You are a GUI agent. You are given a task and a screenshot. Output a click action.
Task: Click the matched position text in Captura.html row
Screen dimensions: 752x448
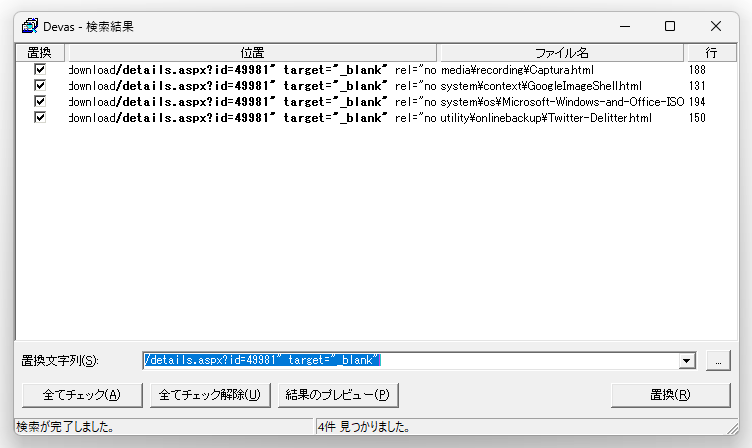coord(252,70)
